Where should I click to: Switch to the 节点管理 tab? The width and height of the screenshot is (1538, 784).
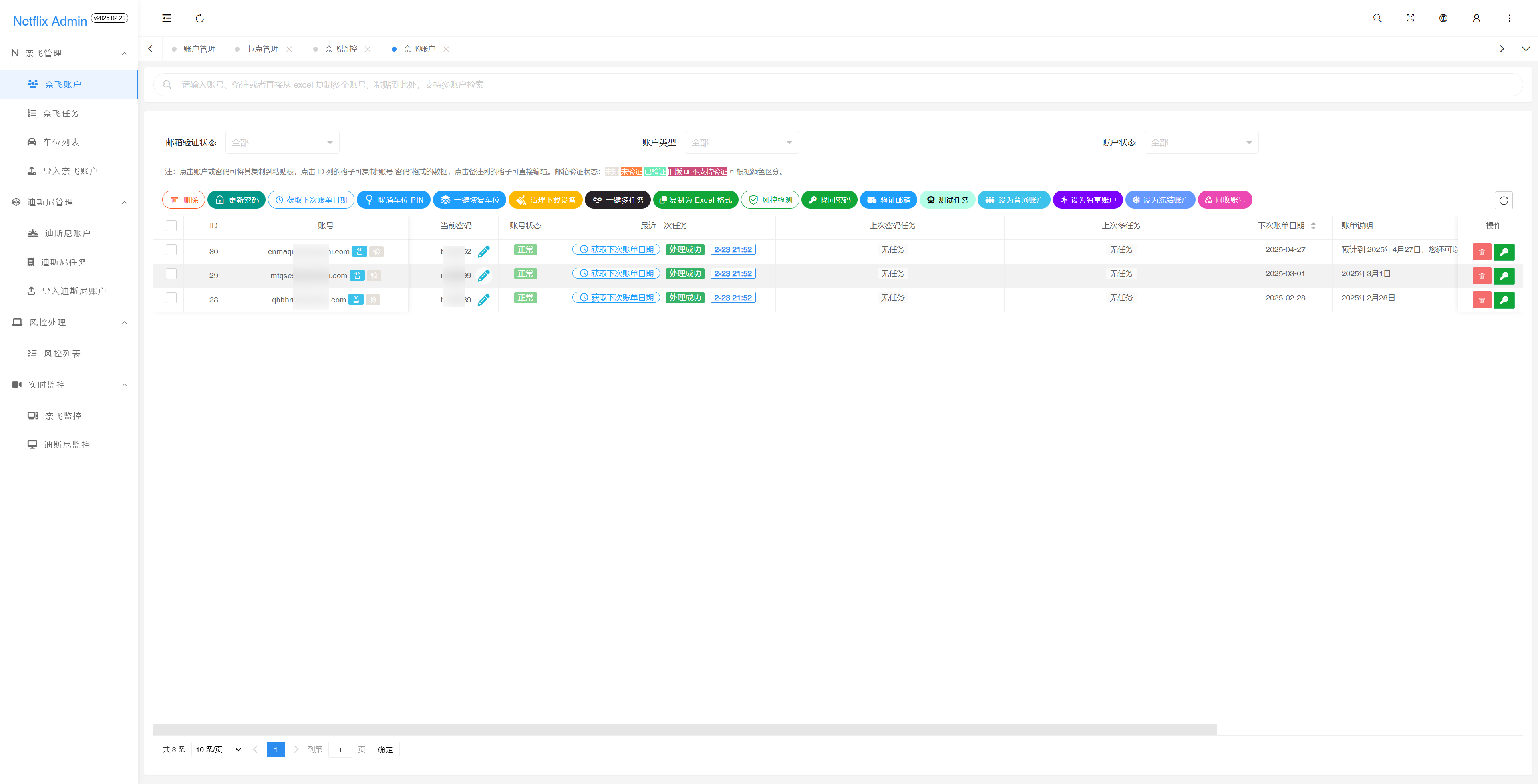(262, 49)
